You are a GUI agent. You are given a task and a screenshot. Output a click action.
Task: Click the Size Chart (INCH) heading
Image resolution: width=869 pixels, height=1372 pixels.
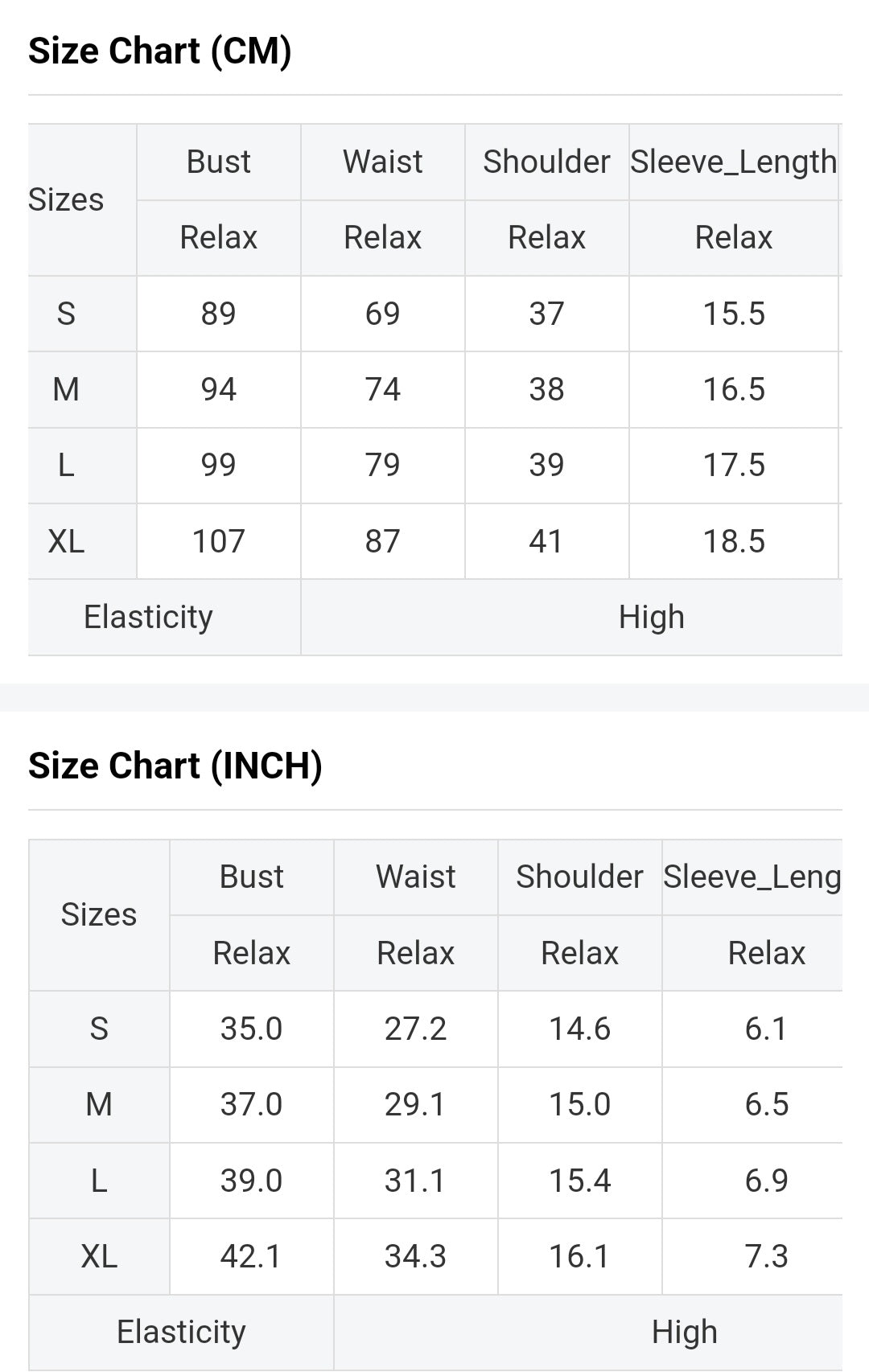(x=175, y=766)
